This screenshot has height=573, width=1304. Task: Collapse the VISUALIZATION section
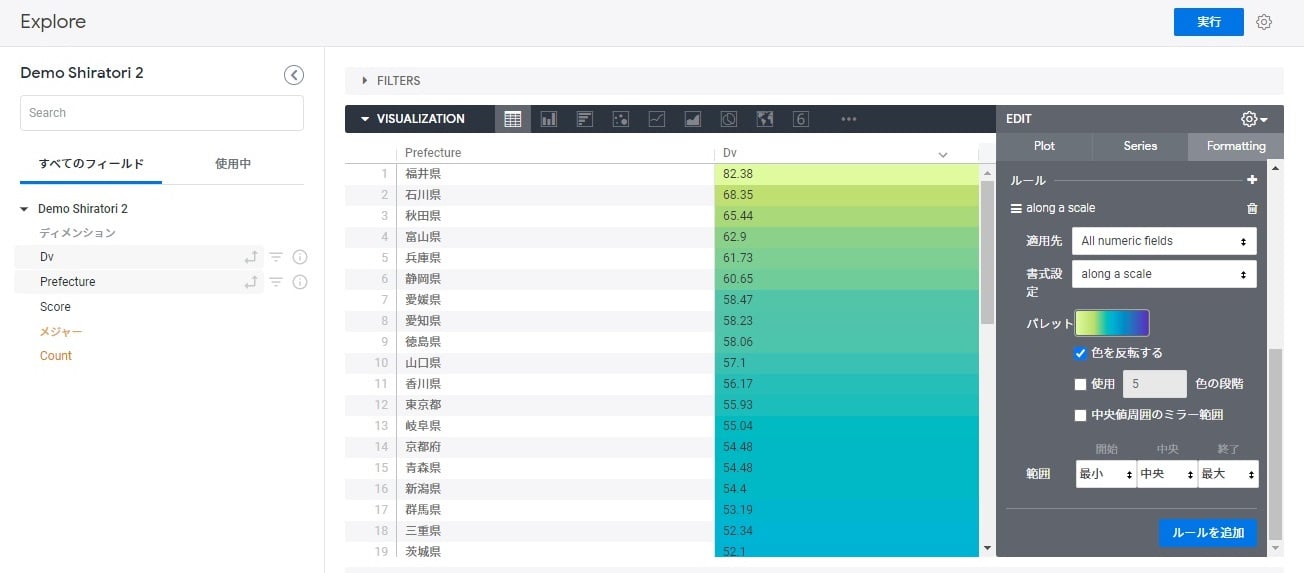[x=411, y=119]
